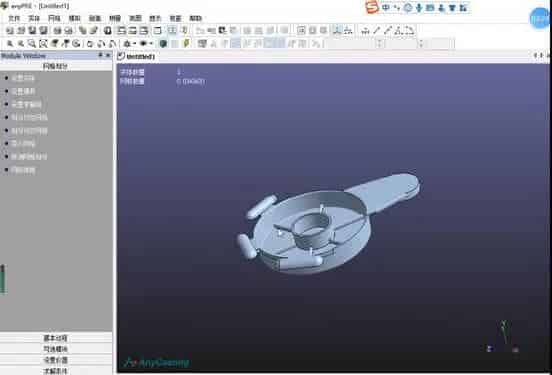Image resolution: width=552 pixels, height=375 pixels.
Task: Click the Sogou microphone voice input icon
Action: (x=419, y=7)
